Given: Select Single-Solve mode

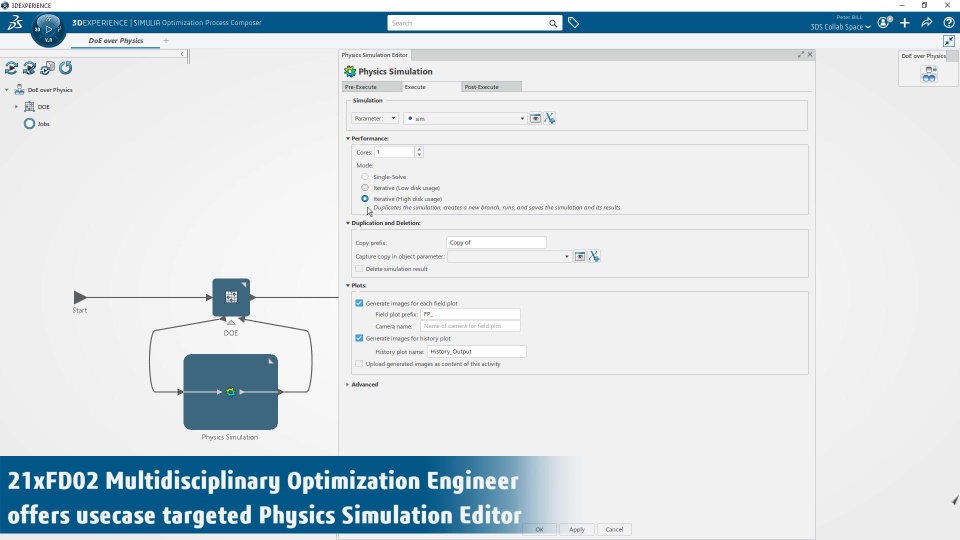Looking at the screenshot, I should pos(365,176).
